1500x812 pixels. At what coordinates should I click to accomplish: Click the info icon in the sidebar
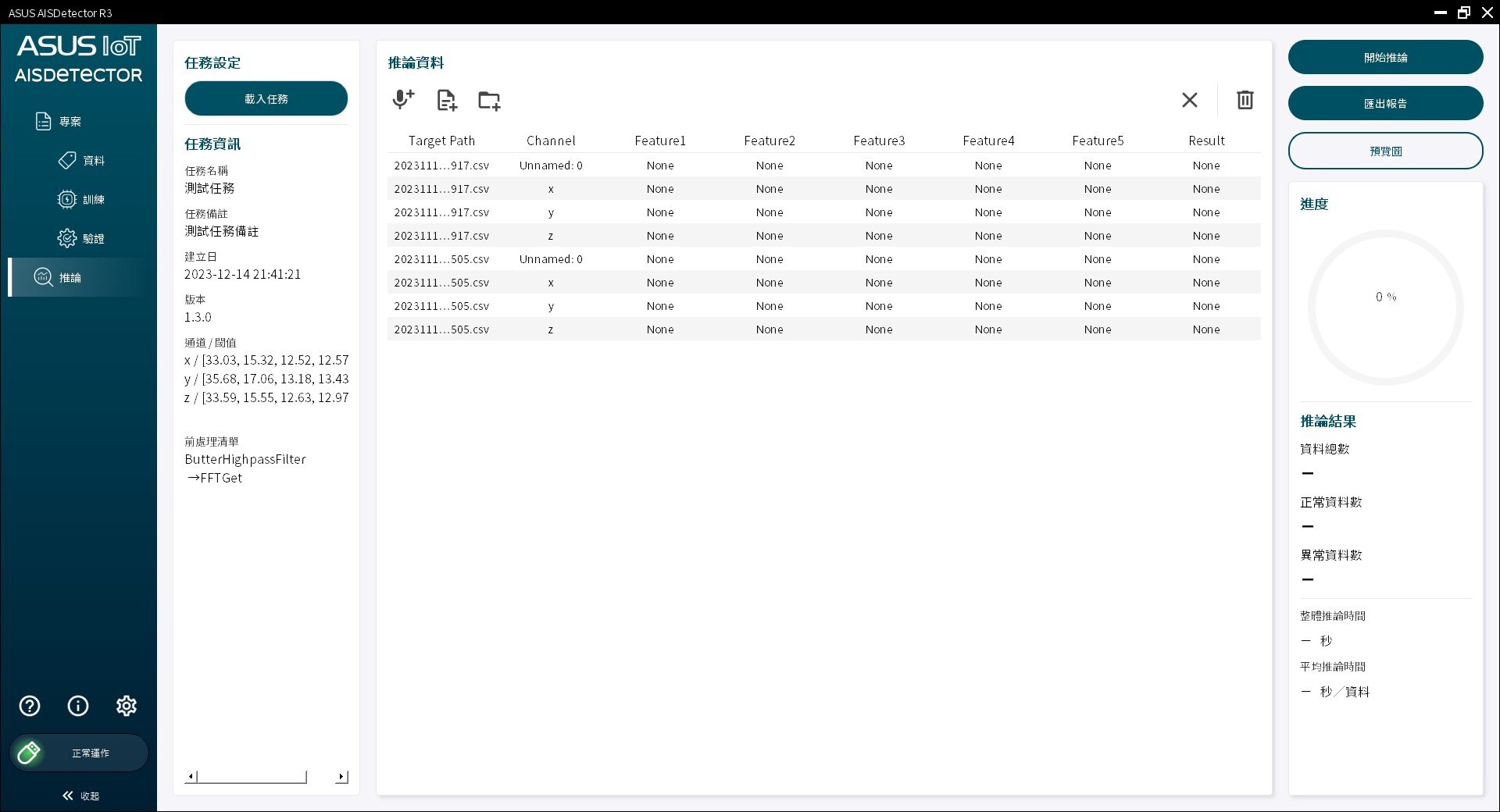pyautogui.click(x=77, y=706)
